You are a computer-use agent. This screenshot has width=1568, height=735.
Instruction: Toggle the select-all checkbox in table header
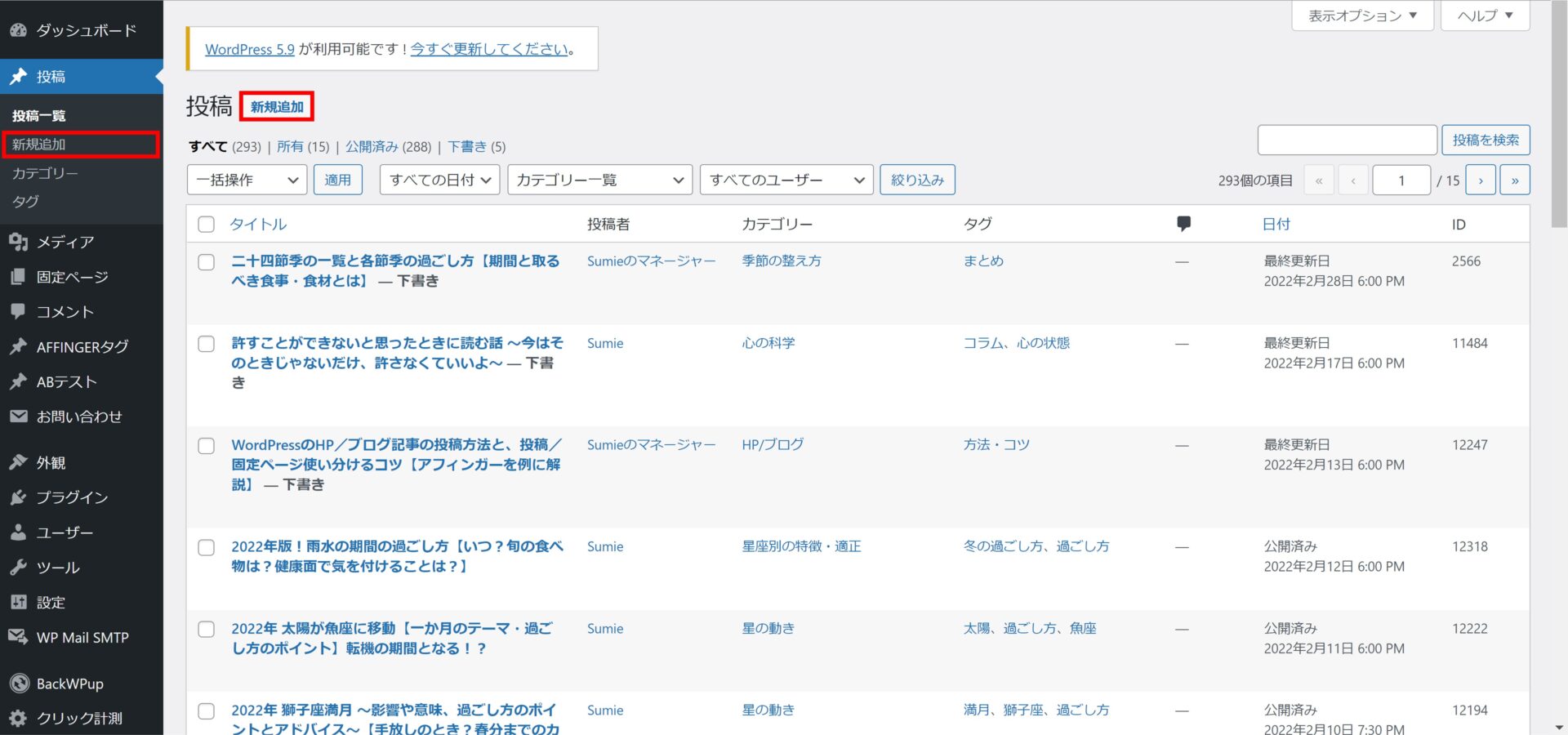point(207,225)
